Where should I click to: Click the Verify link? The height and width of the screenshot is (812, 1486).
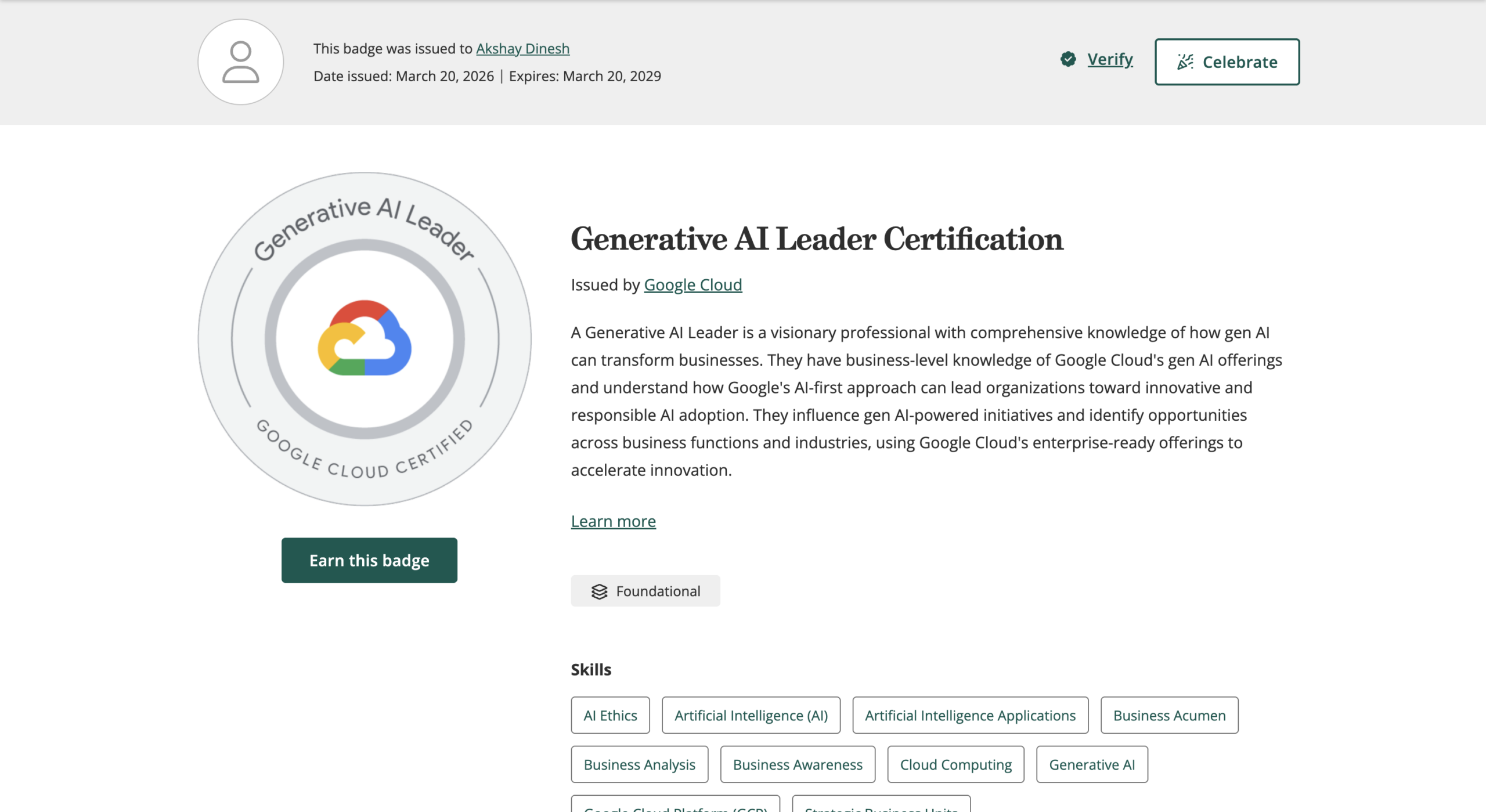[1110, 59]
